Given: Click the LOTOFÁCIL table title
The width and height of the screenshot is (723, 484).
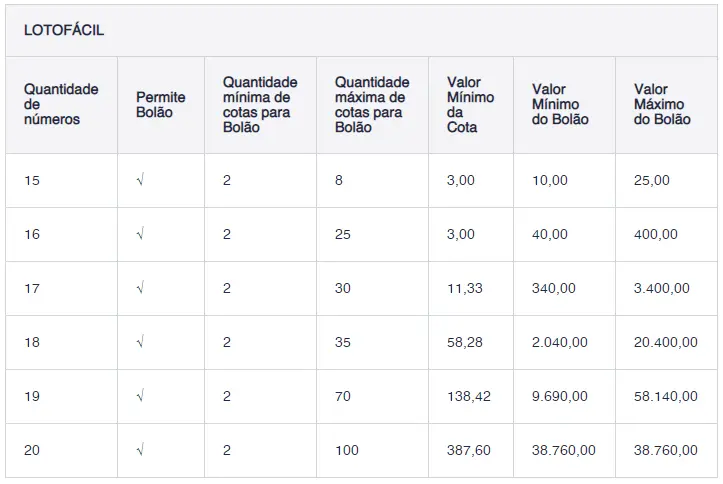Looking at the screenshot, I should (x=64, y=31).
